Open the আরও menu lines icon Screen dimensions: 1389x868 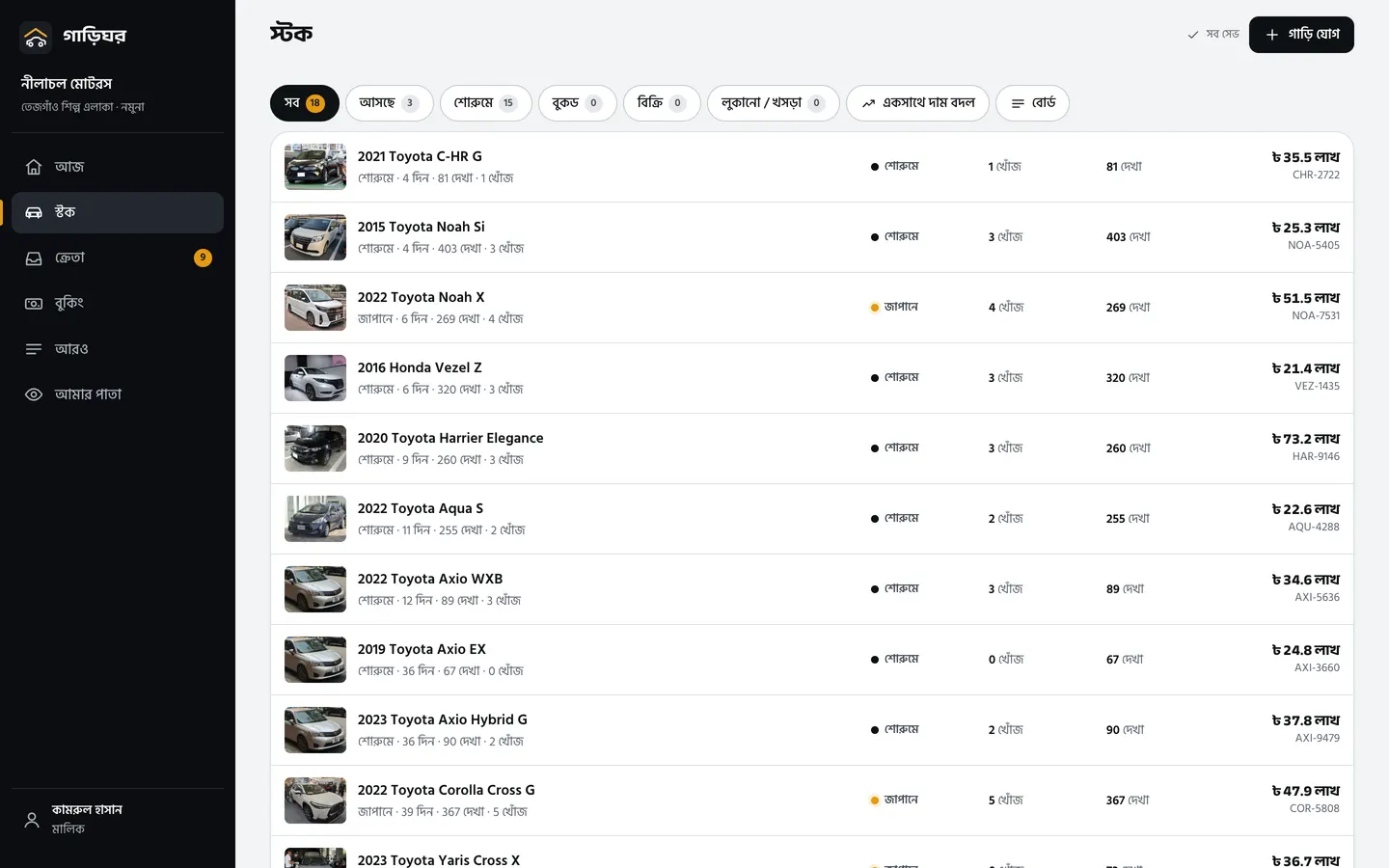pyautogui.click(x=34, y=349)
